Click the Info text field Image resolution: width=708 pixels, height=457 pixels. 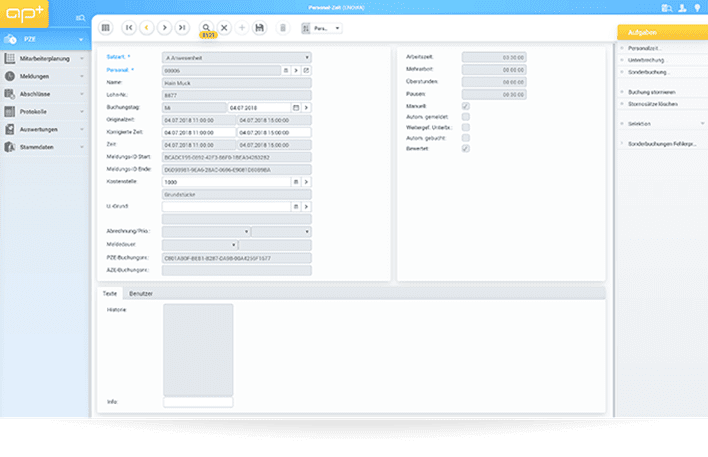click(x=197, y=402)
